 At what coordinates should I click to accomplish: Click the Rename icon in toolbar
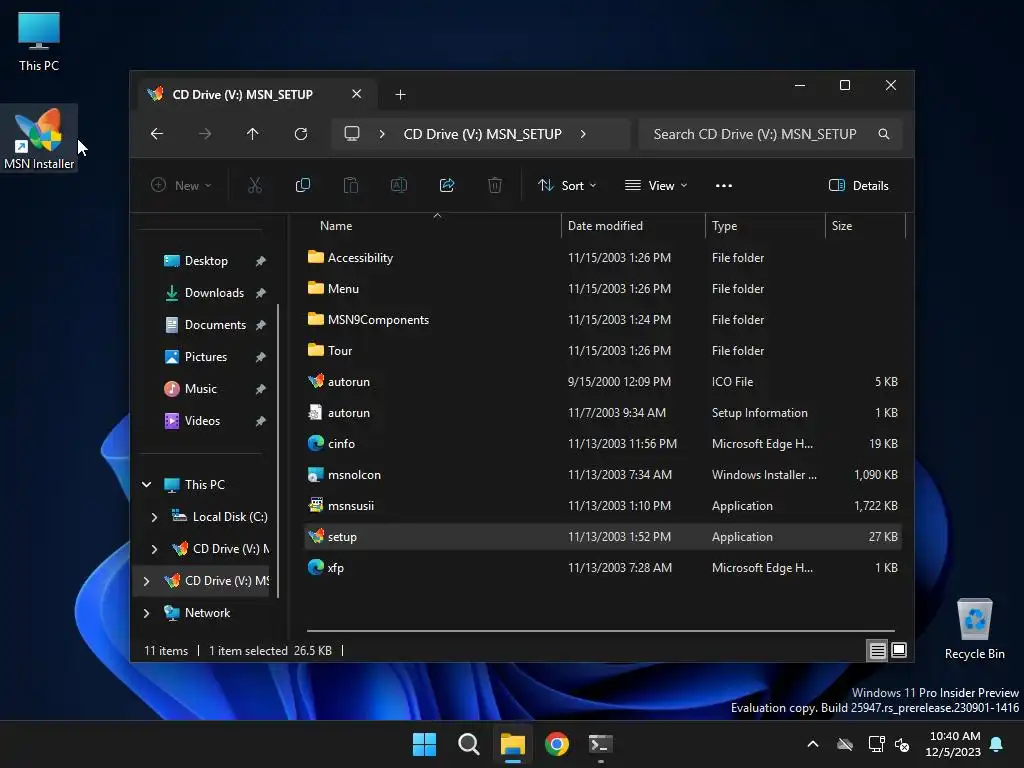399,185
